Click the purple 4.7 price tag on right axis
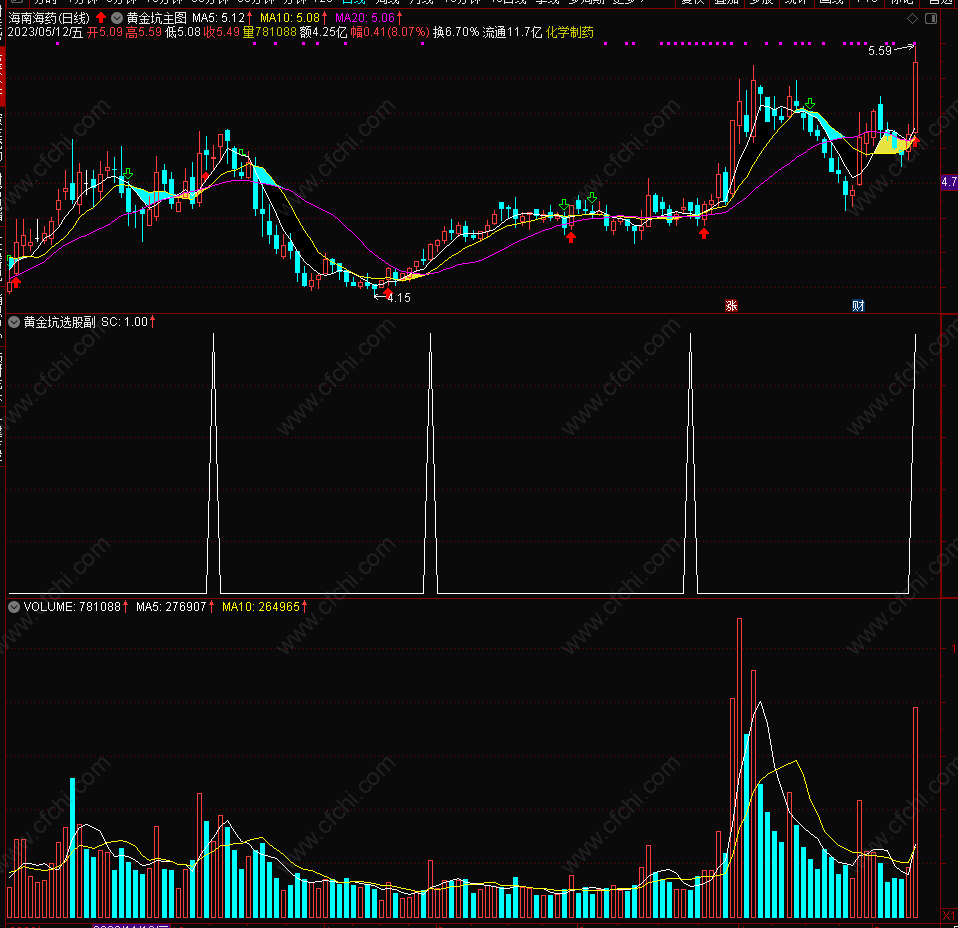This screenshot has height=928, width=958. tap(949, 181)
